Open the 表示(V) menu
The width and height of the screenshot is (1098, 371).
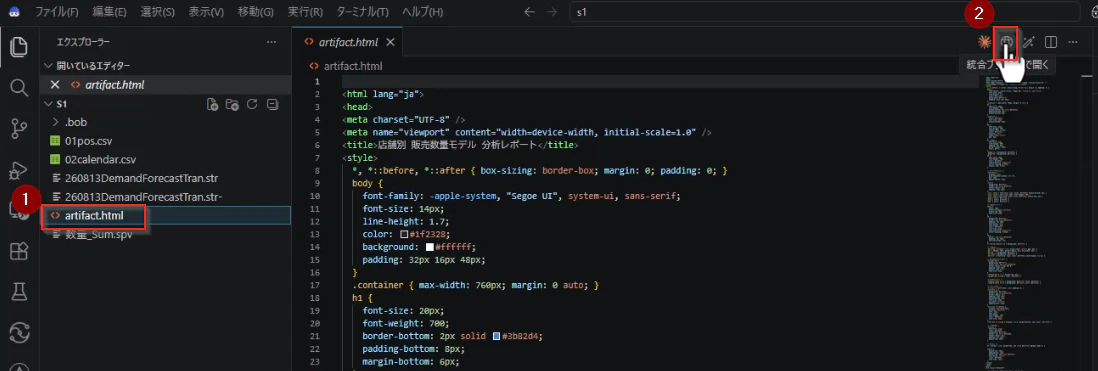[206, 12]
